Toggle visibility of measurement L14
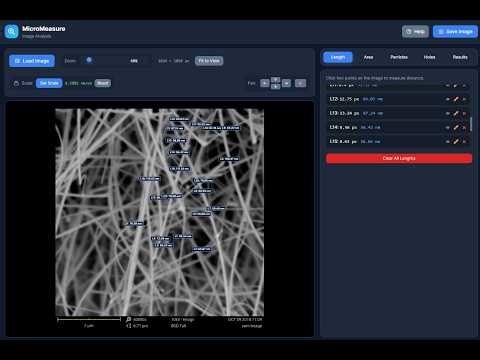The width and height of the screenshot is (480, 360). click(448, 127)
